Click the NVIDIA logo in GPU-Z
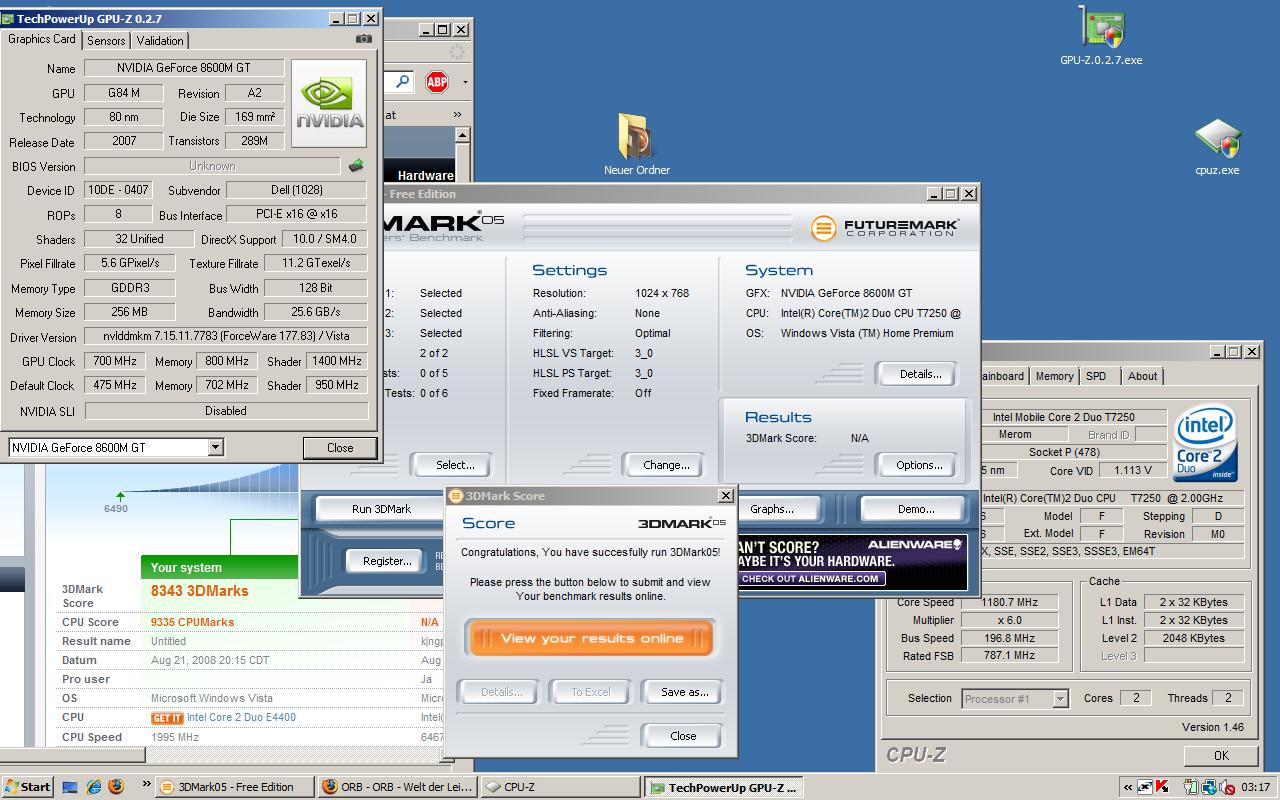 point(331,103)
